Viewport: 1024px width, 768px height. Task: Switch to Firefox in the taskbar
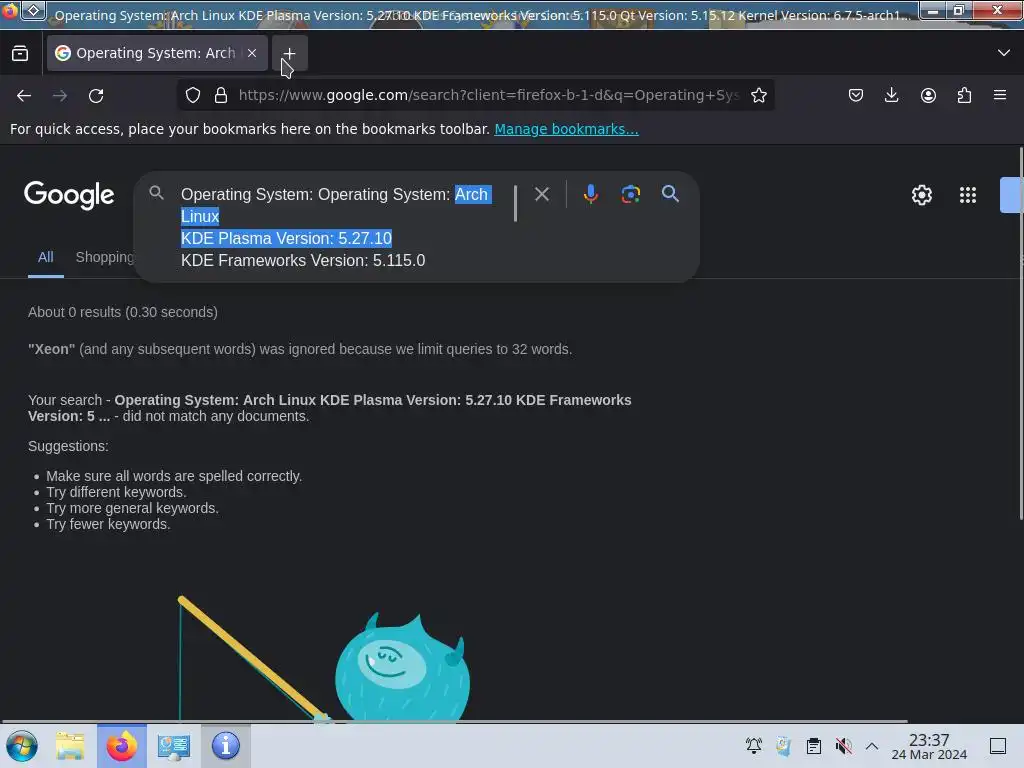(122, 746)
